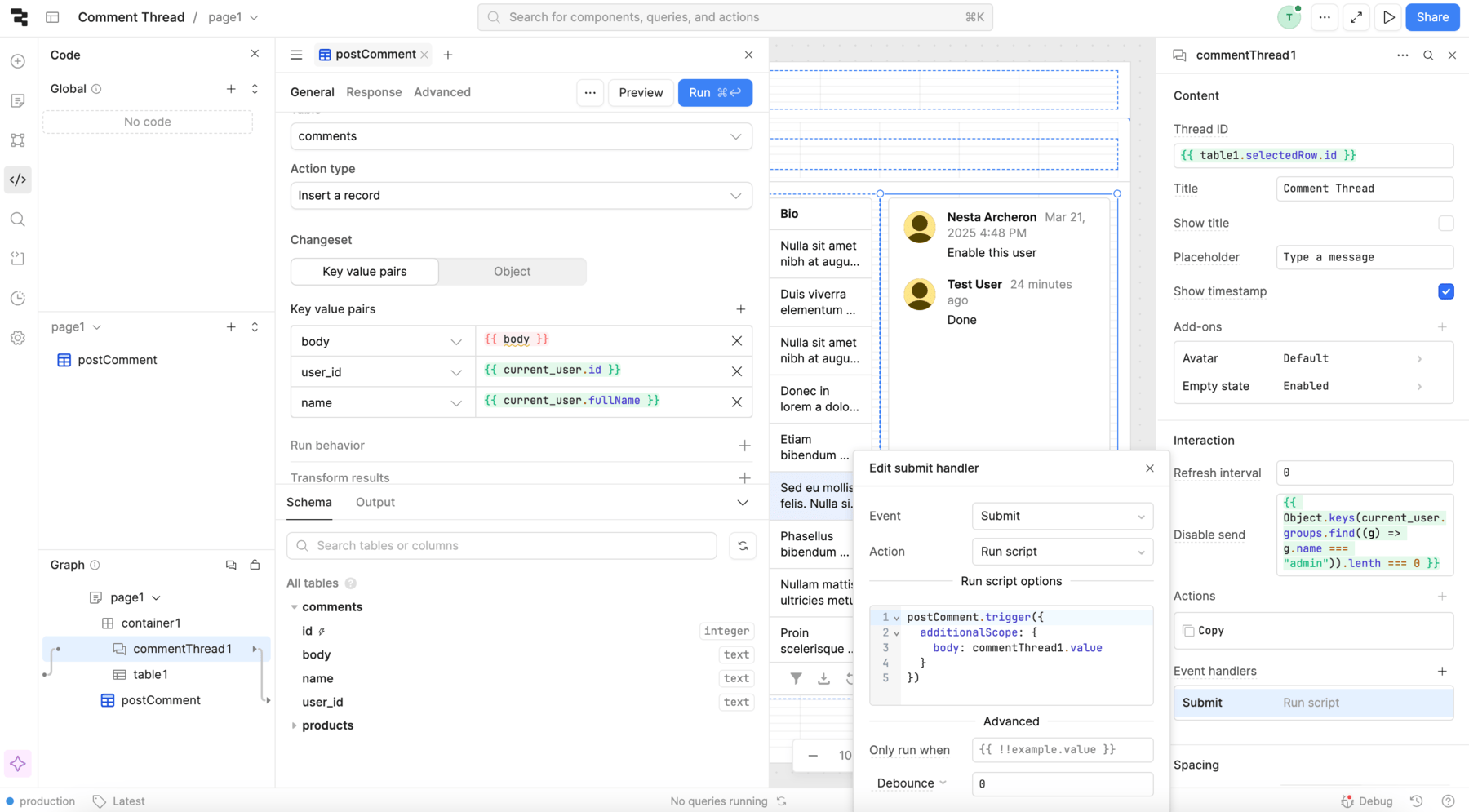Screen dimensions: 1469x812
Task: Open the page1 breadcrumb dropdown
Action: (x=233, y=17)
